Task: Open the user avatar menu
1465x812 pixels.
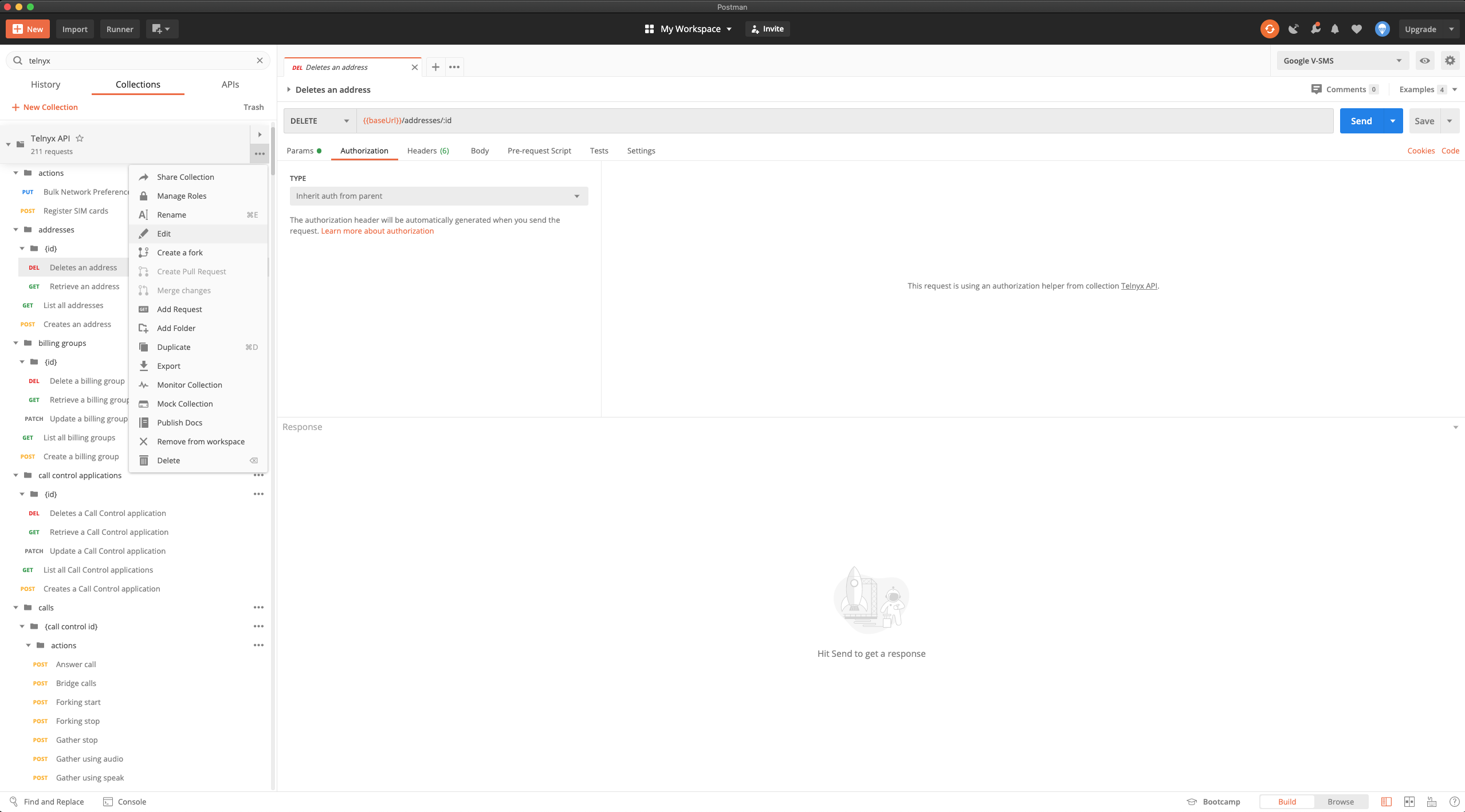Action: click(1382, 29)
